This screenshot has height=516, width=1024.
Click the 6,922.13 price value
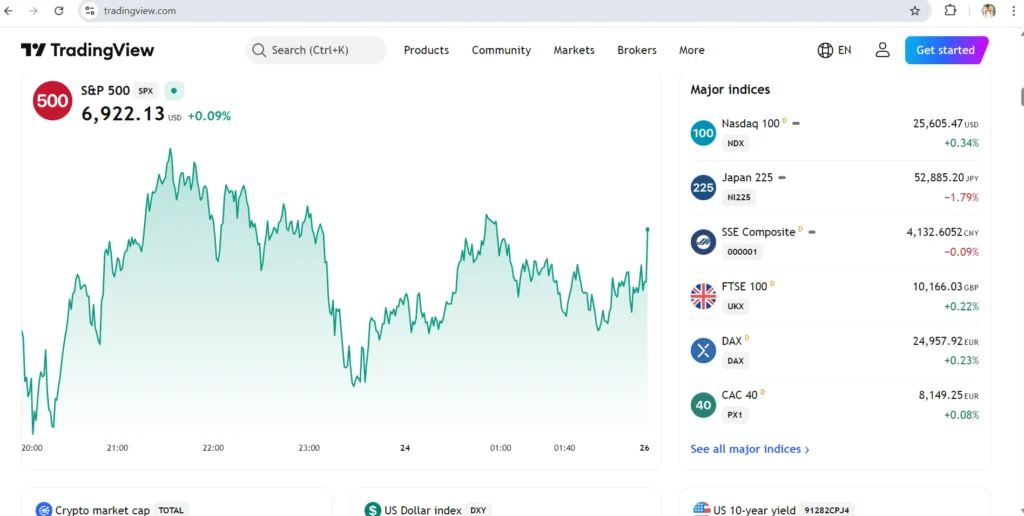tap(123, 114)
